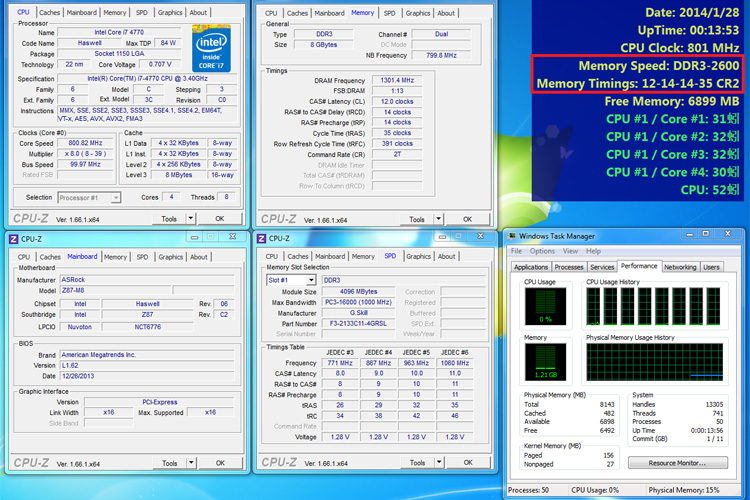Select Mainboard tab in the CPU window

pos(81,12)
